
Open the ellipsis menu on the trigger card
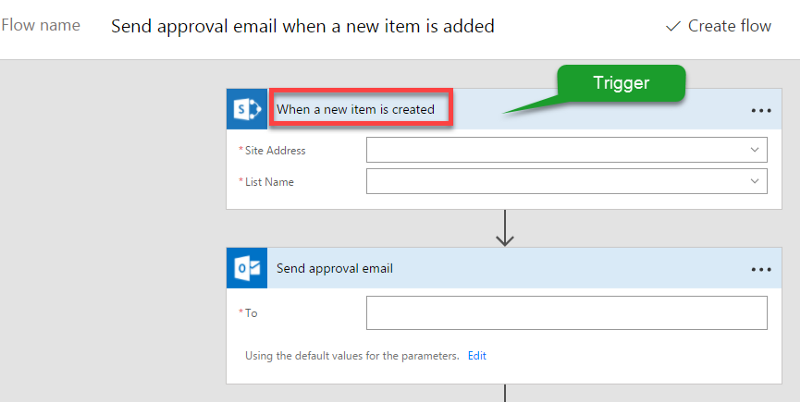tap(761, 110)
